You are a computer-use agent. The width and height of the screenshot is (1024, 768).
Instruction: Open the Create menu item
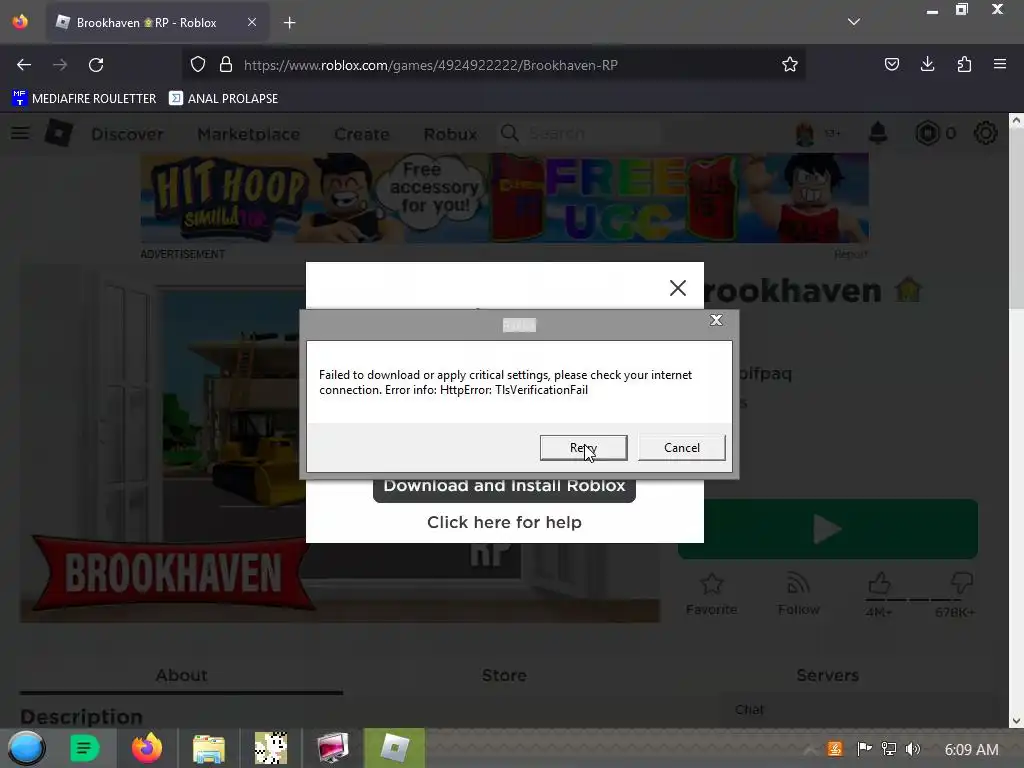pos(362,134)
